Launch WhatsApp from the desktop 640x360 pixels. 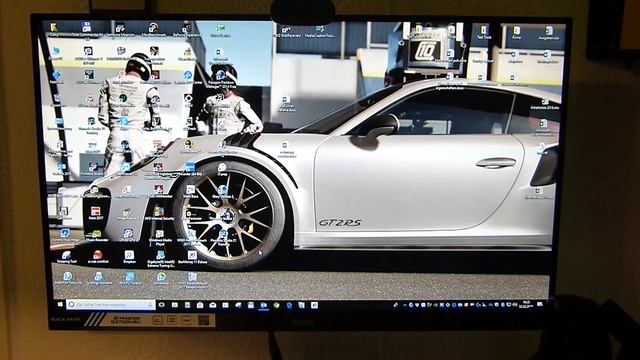pos(162,279)
